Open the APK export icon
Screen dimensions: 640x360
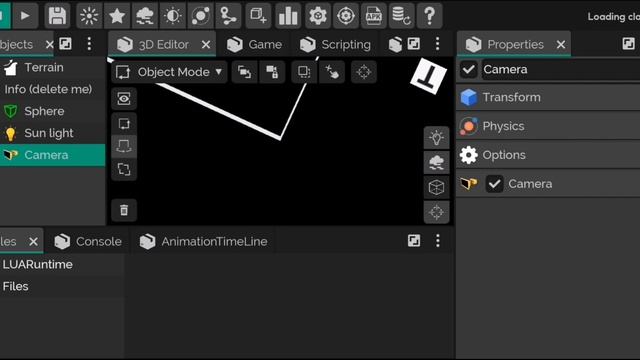(373, 16)
